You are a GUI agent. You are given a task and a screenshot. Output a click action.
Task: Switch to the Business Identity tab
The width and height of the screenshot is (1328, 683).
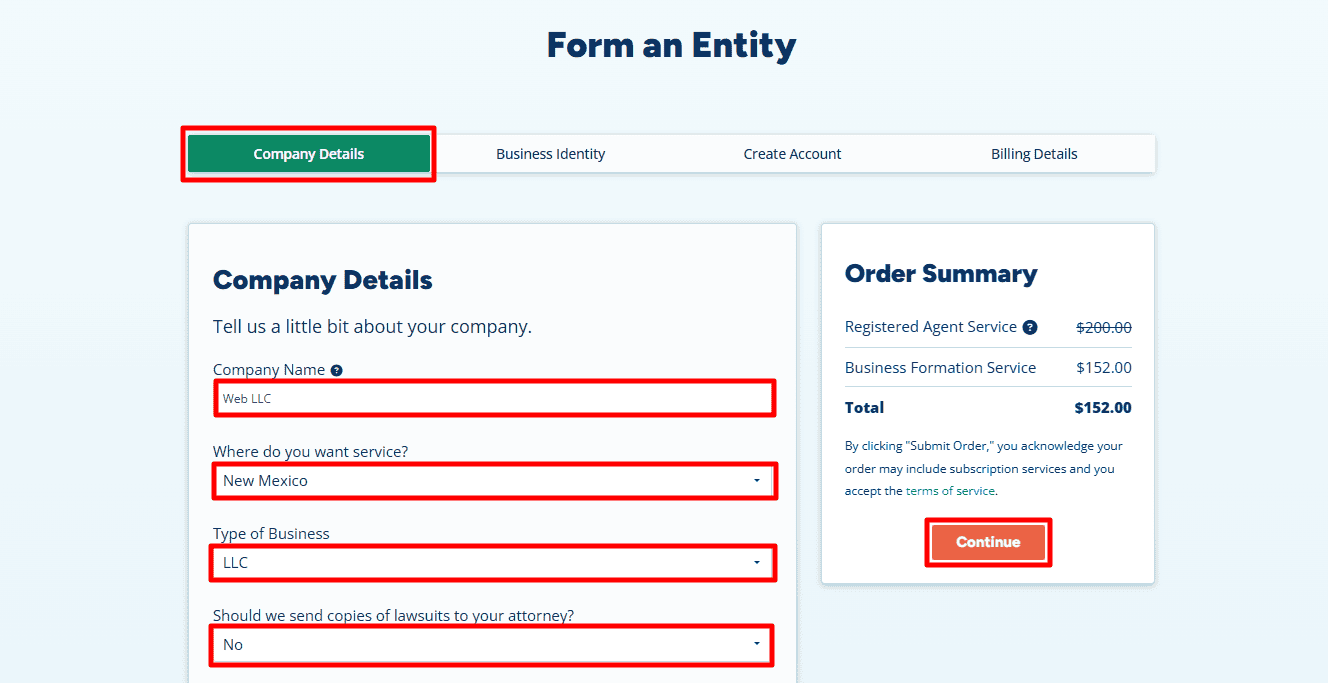(551, 154)
